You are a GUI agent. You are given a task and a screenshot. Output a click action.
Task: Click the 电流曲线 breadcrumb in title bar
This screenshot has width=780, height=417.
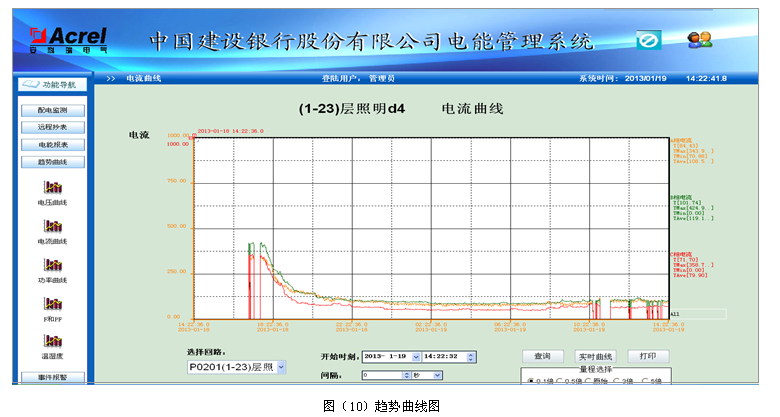[x=144, y=79]
